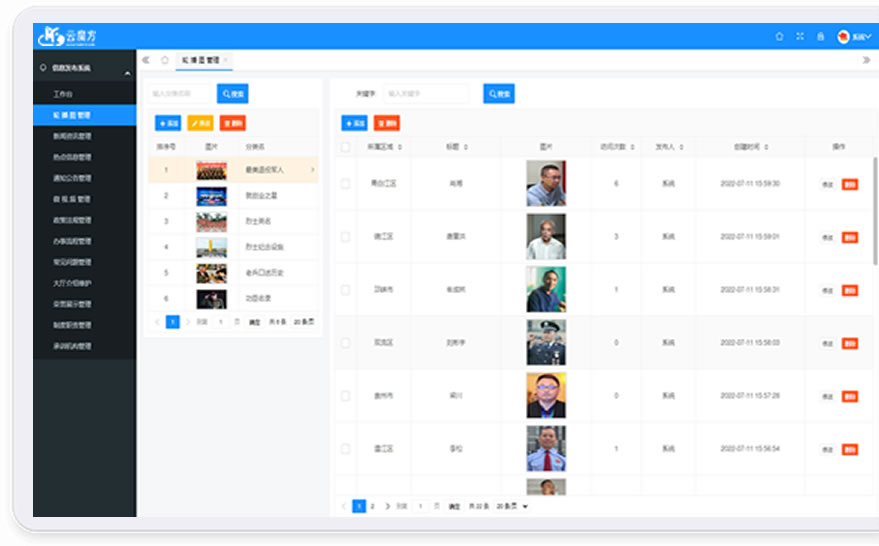
Task: Click the lock screen icon in header
Action: [820, 37]
